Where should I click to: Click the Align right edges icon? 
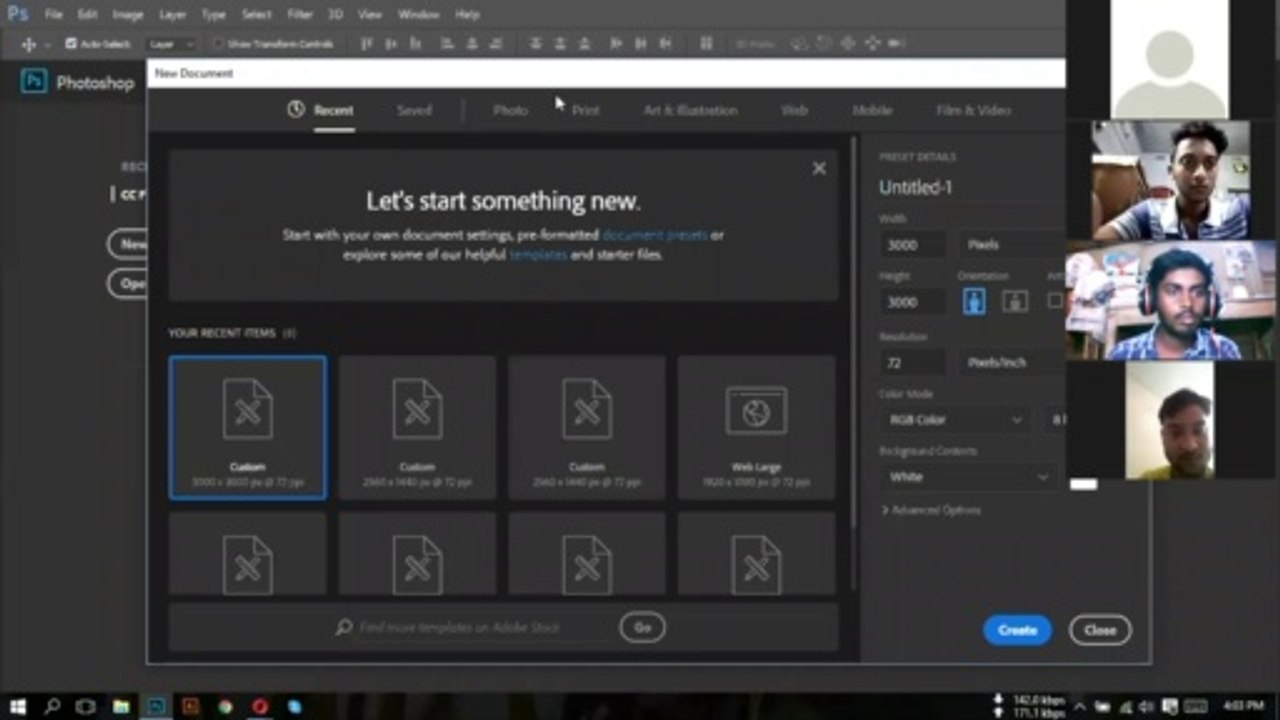click(x=495, y=44)
